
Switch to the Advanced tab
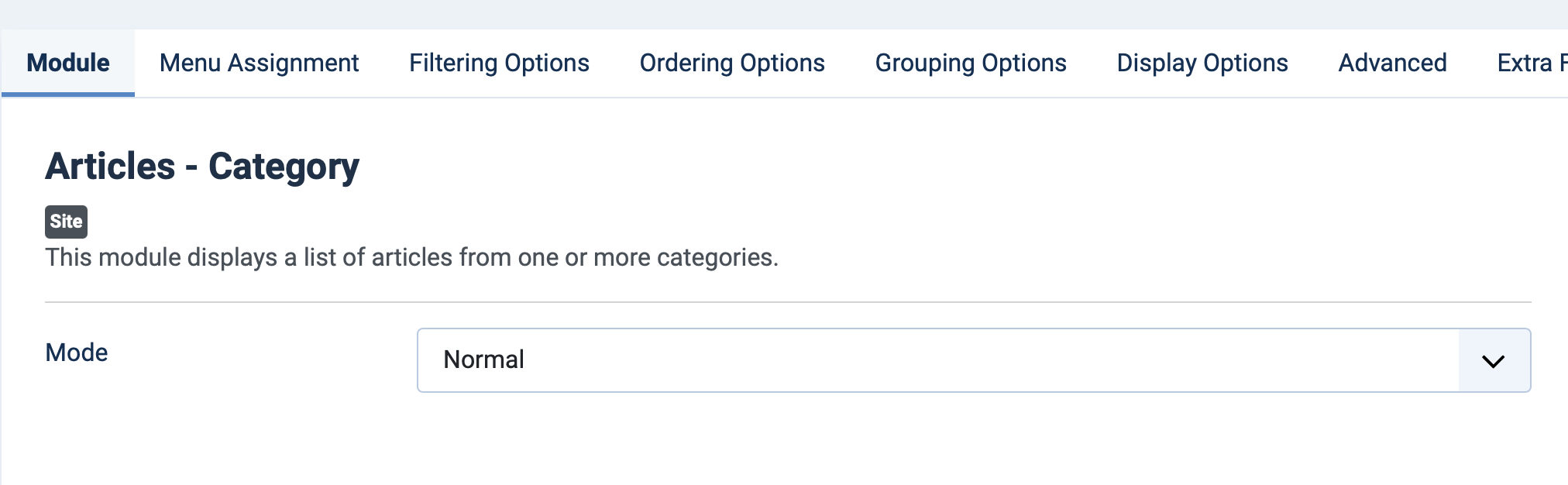pyautogui.click(x=1392, y=63)
